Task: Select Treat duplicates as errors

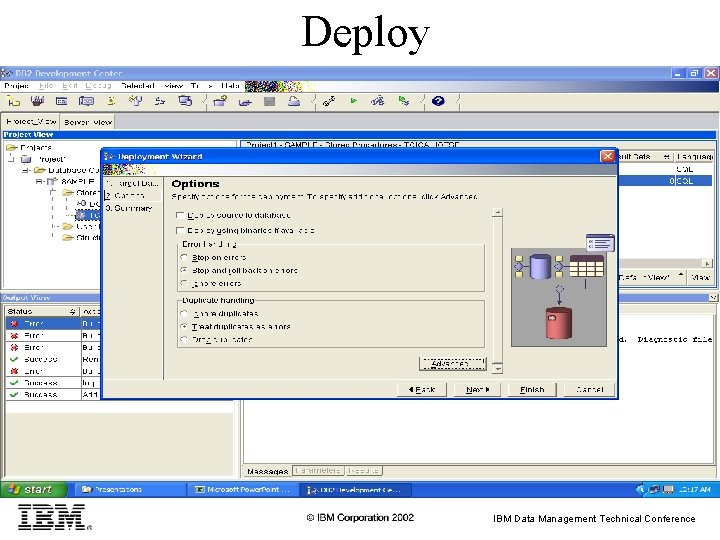Action: point(184,326)
